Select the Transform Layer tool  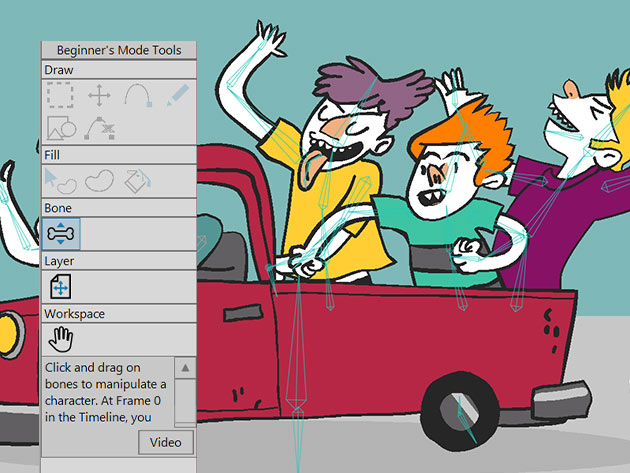click(61, 287)
